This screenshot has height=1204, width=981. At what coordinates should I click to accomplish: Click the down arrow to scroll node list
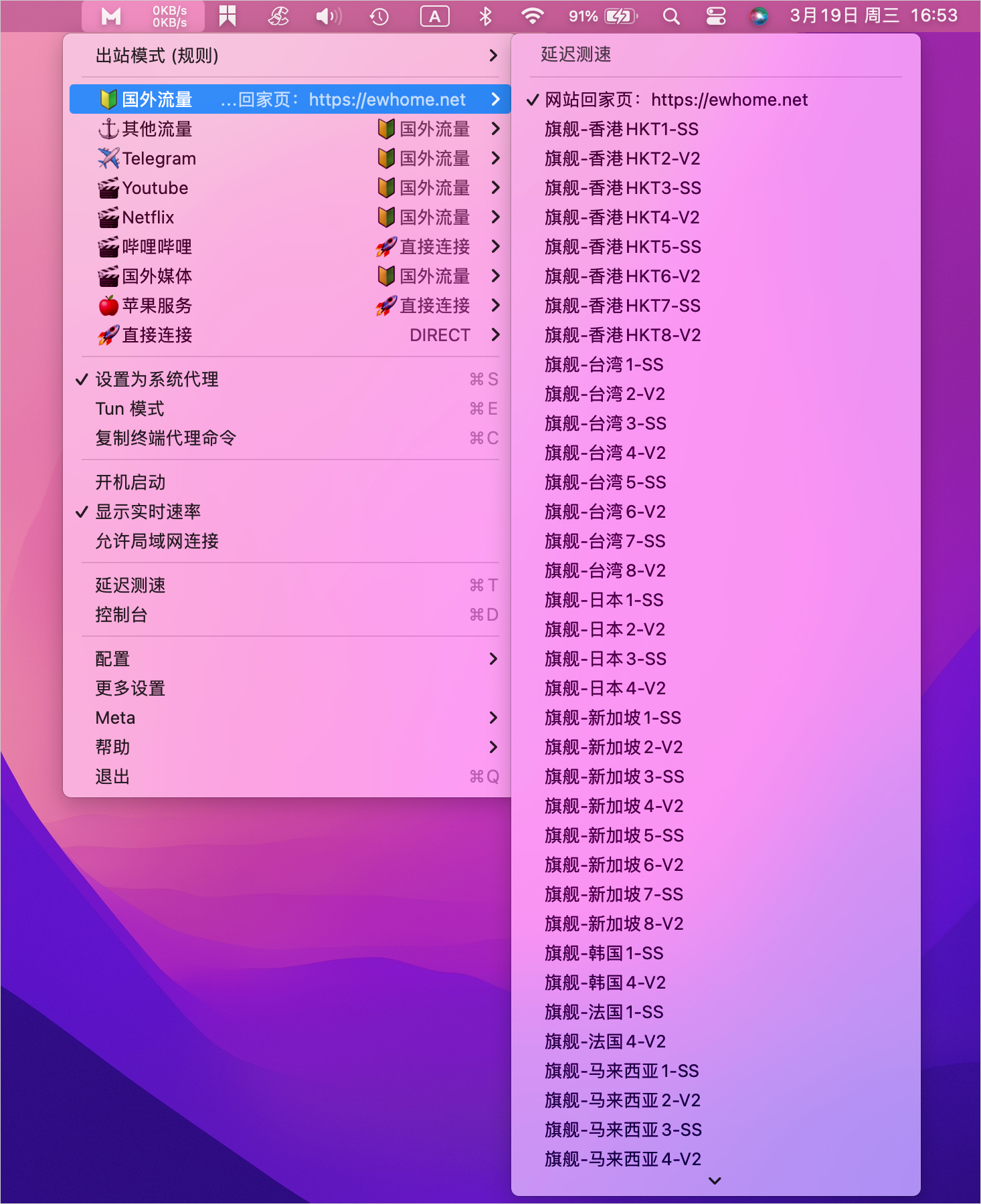point(715,1181)
